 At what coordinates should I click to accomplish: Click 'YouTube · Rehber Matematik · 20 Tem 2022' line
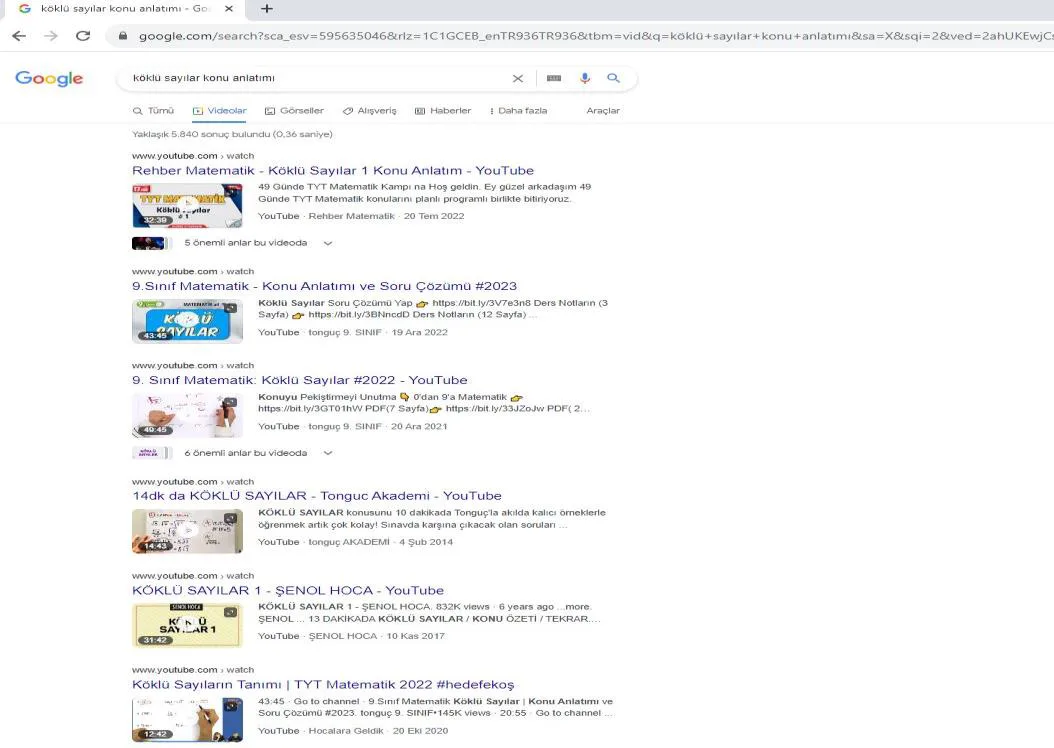point(361,216)
